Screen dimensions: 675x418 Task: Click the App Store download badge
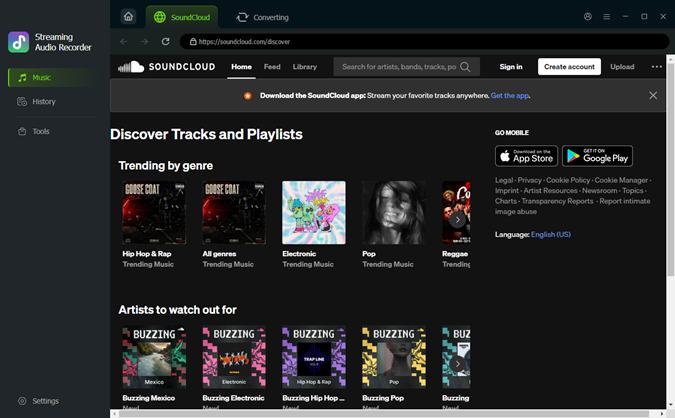(x=526, y=156)
